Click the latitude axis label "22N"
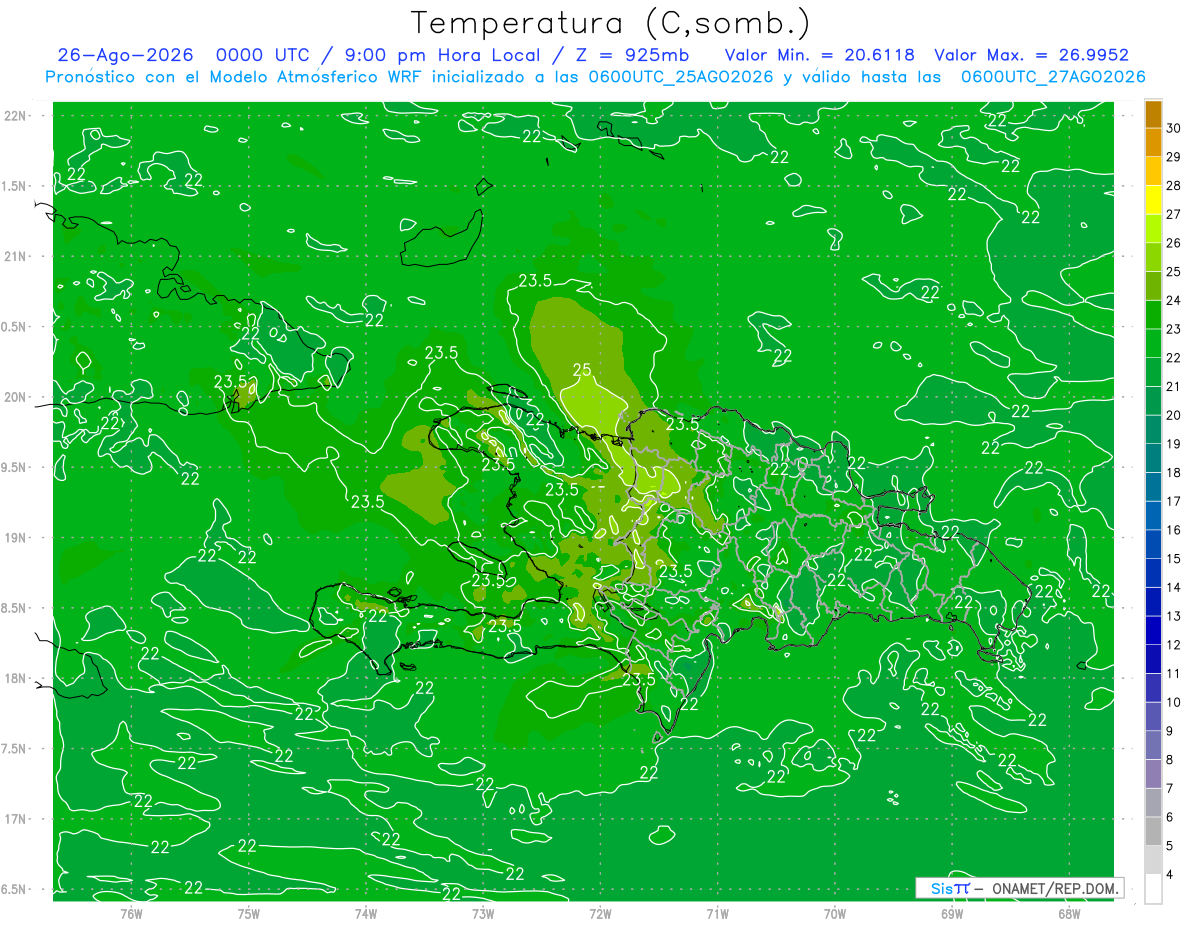The height and width of the screenshot is (927, 1200). pyautogui.click(x=15, y=115)
